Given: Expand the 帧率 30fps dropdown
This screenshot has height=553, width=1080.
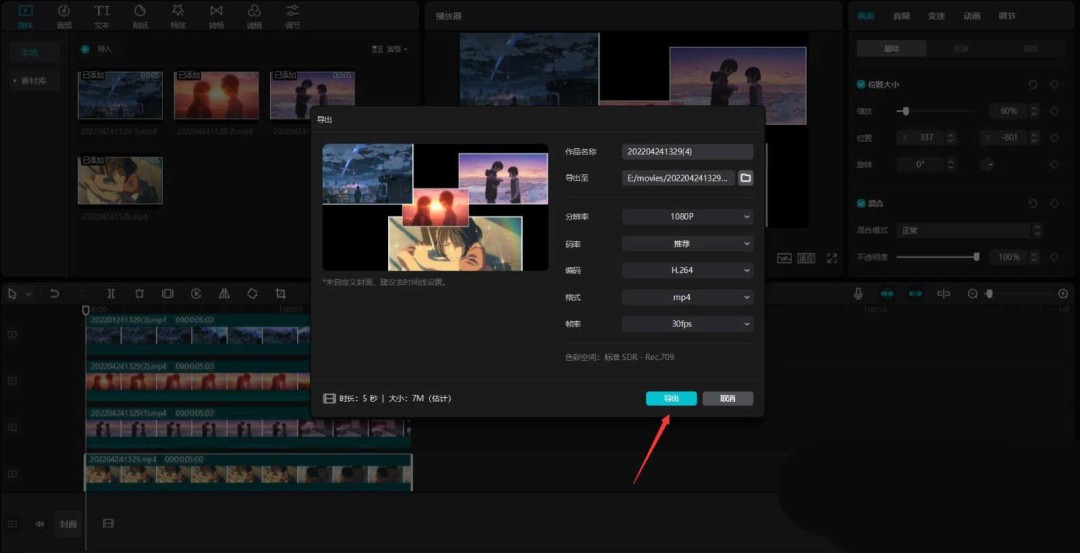Looking at the screenshot, I should tap(687, 324).
